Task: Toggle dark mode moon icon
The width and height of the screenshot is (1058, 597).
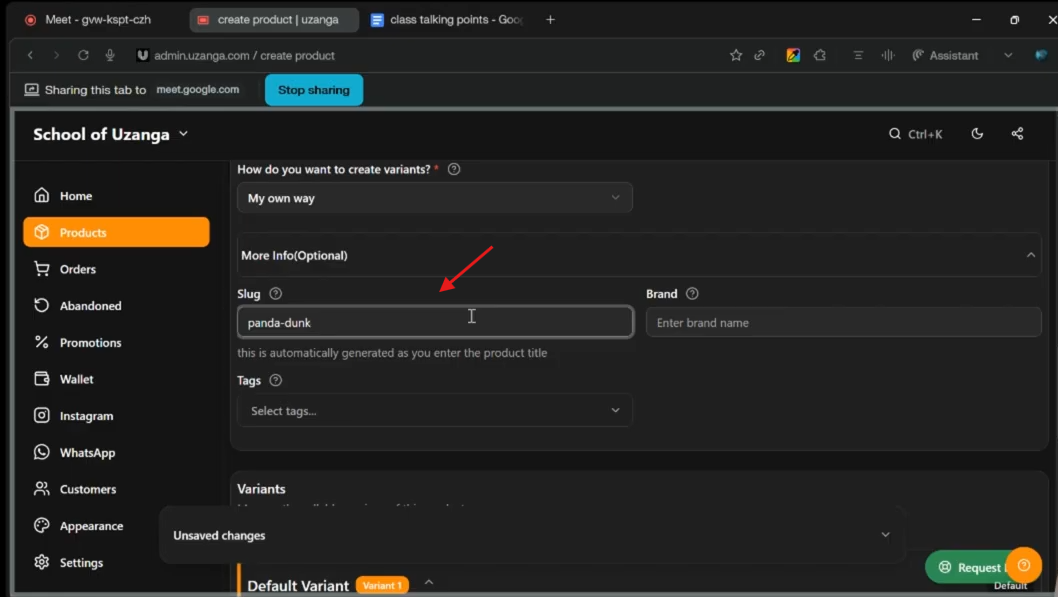Action: [x=977, y=134]
